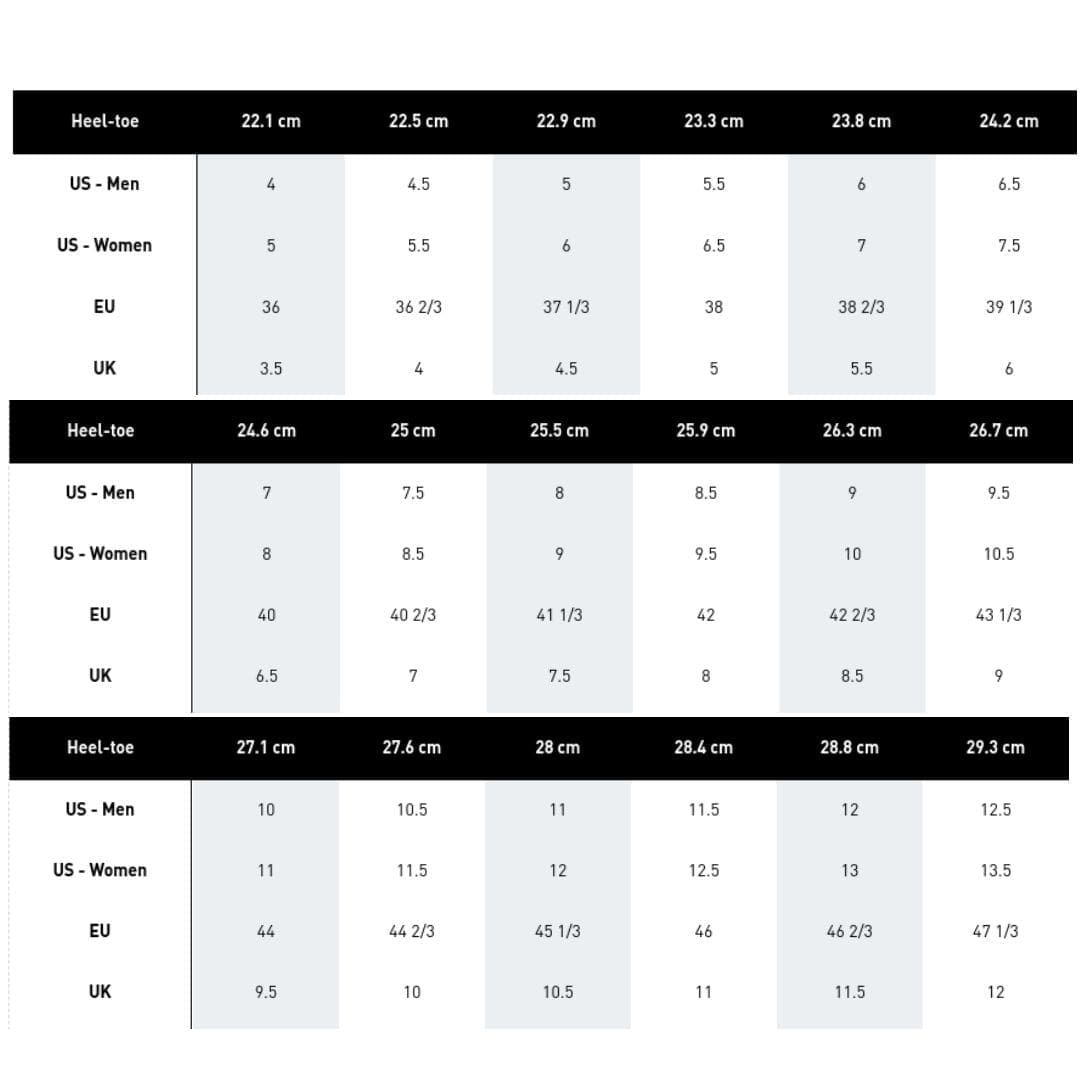
Task: Select the EU 44 2/3 cell
Action: (x=411, y=931)
